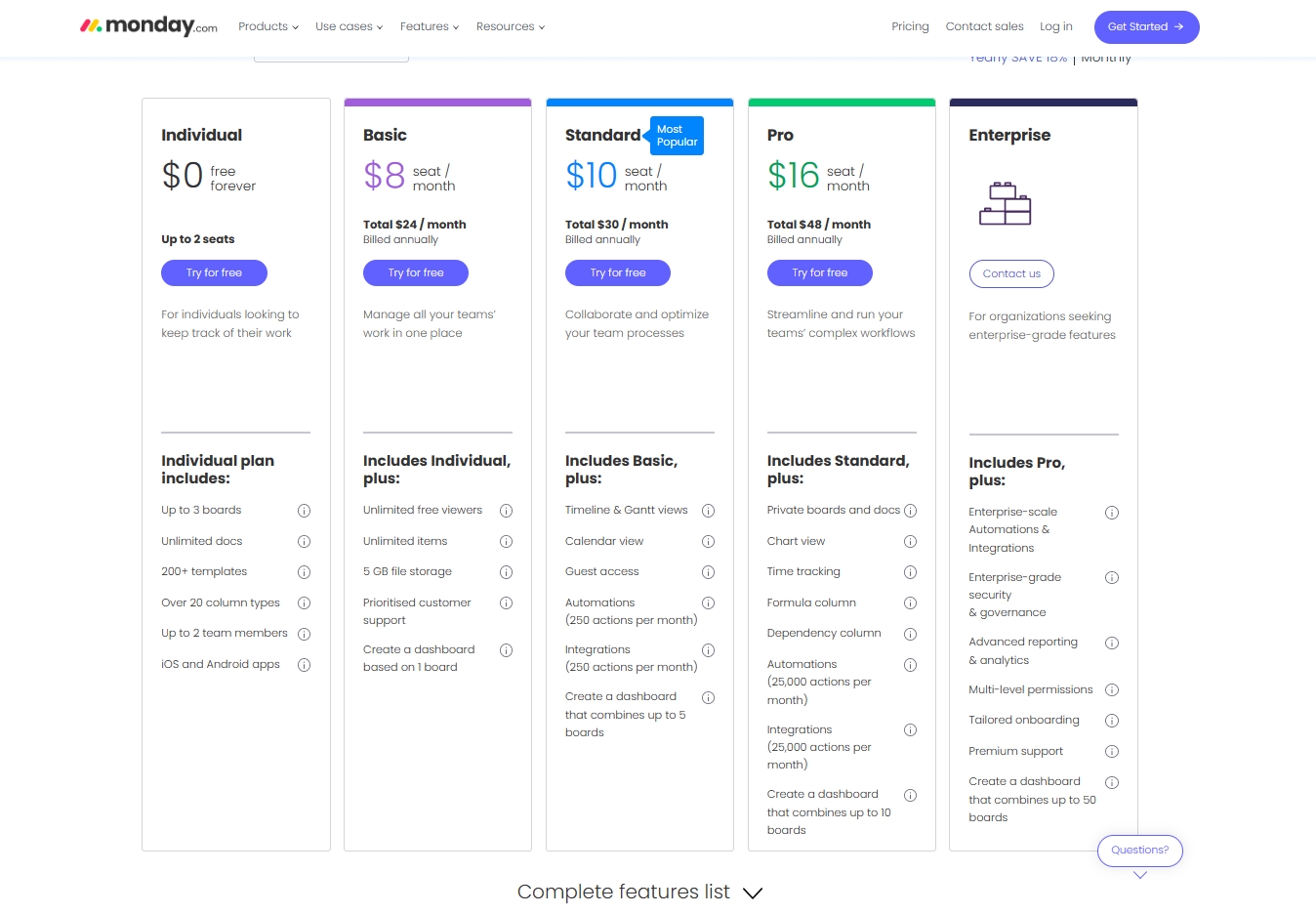
Task: Click info icon beside Guest access
Action: point(708,572)
